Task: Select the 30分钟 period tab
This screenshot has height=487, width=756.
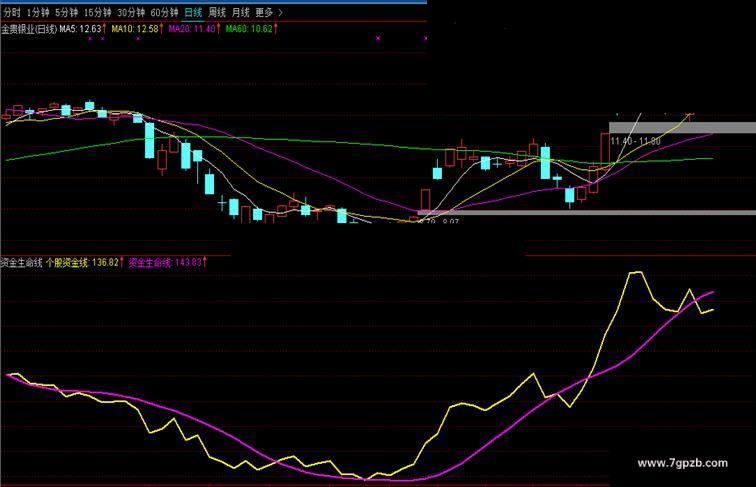Action: tap(131, 13)
